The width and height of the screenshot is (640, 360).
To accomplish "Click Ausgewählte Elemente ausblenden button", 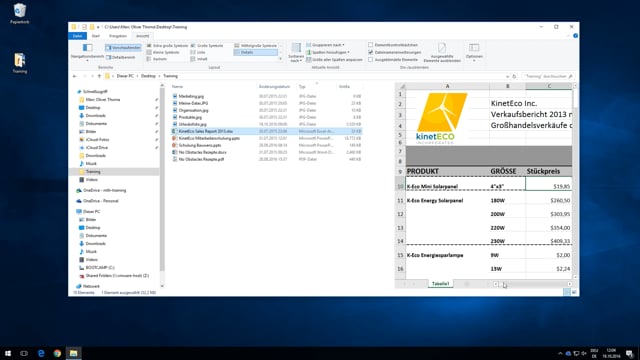I will pos(442,52).
